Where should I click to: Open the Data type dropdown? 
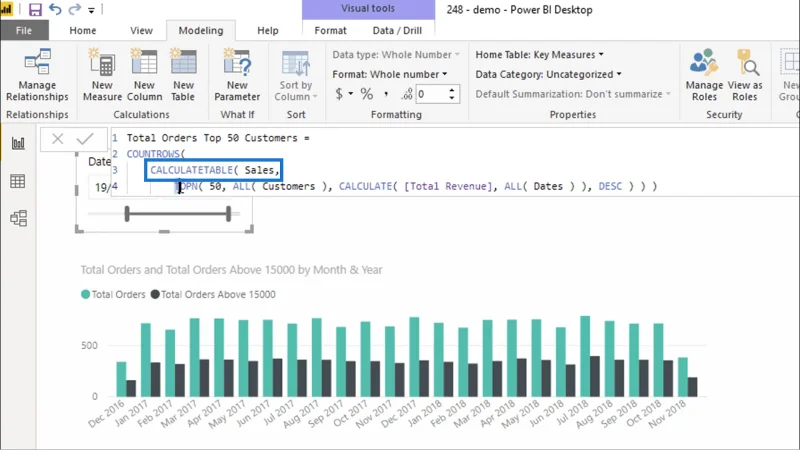[396, 55]
